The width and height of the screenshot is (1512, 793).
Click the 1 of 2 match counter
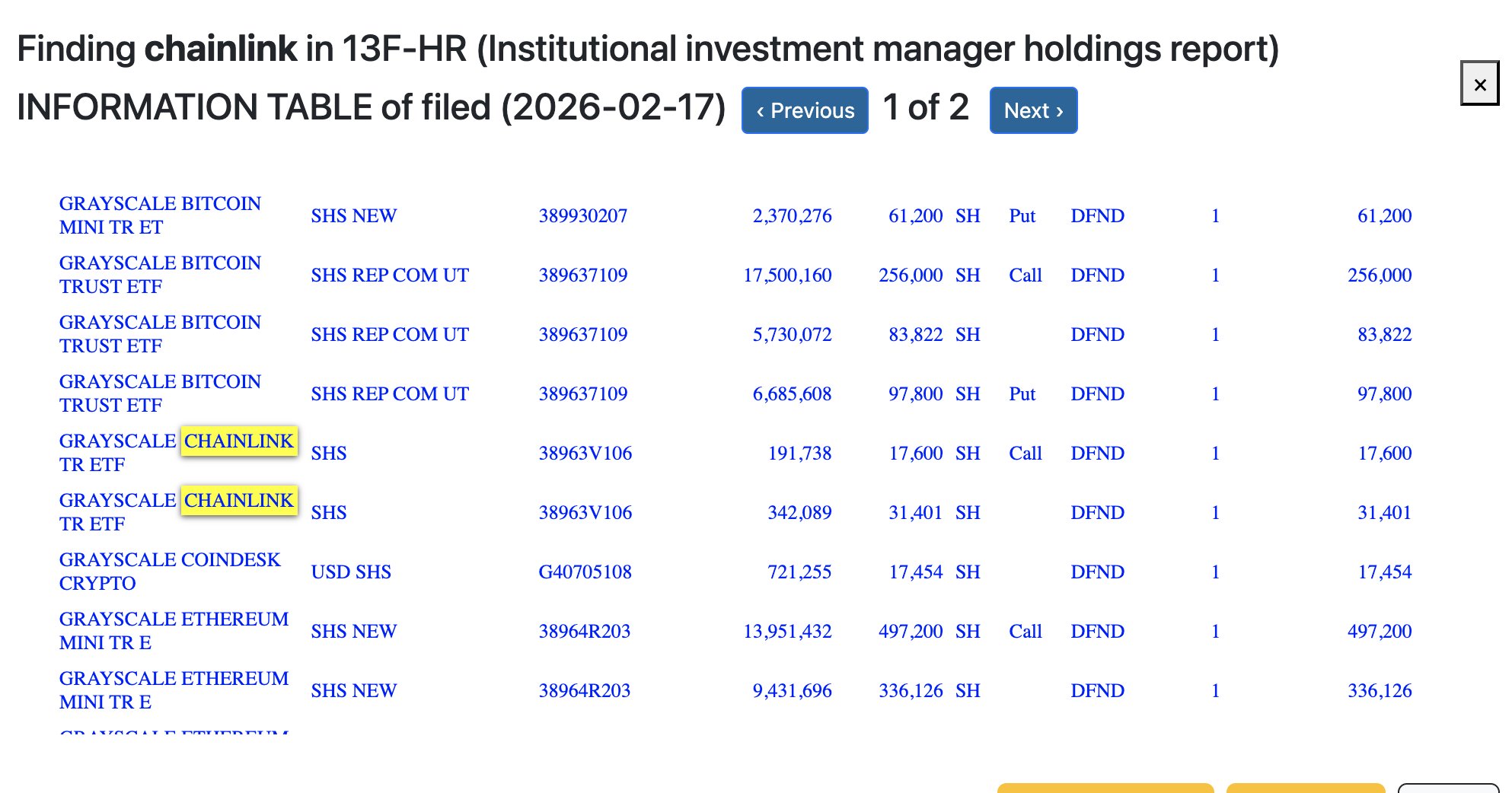point(926,107)
